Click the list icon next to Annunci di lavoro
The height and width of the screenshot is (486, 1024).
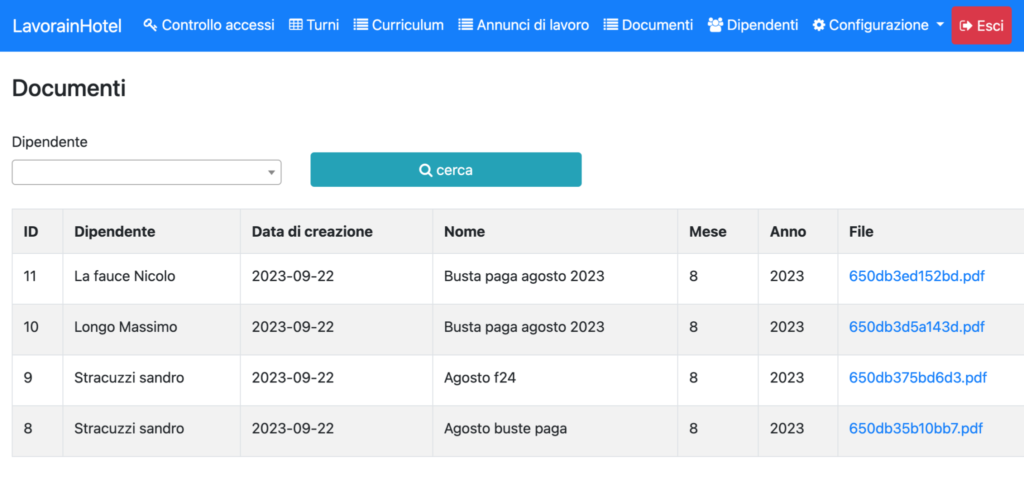[x=466, y=25]
